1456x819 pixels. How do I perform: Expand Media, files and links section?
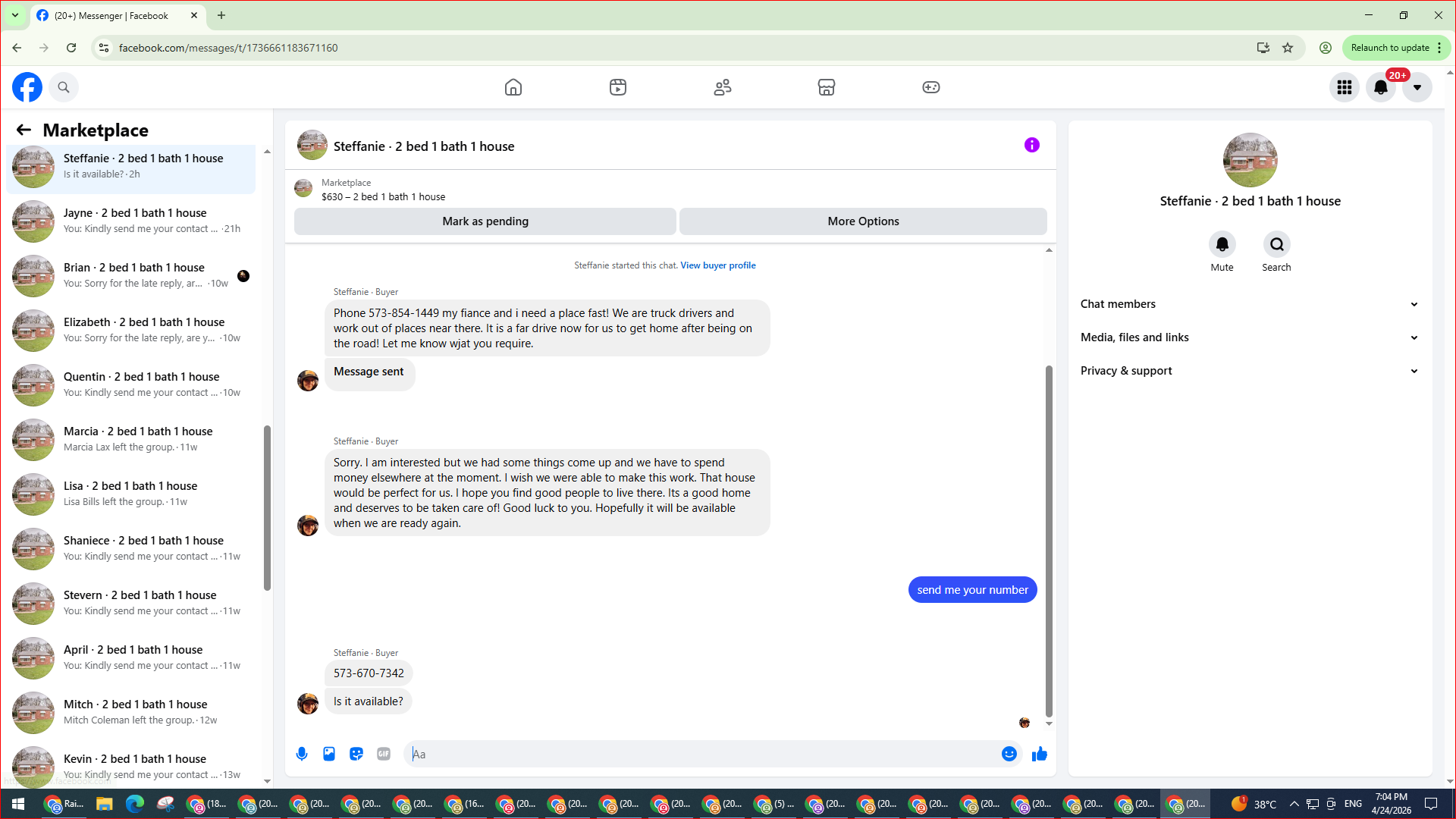click(1250, 337)
